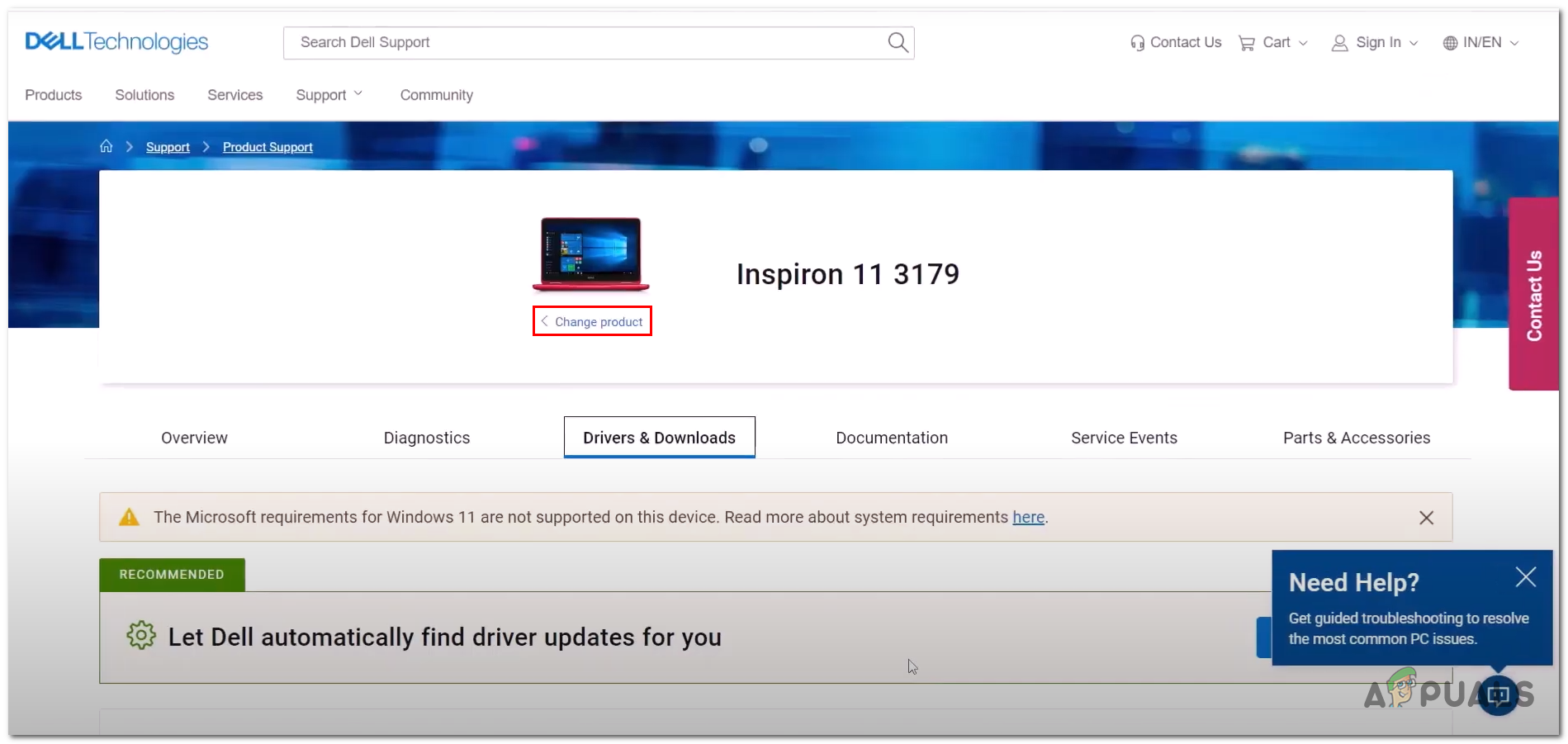Image resolution: width=1568 pixels, height=744 pixels.
Task: Click the chat bubble icon
Action: (1498, 695)
